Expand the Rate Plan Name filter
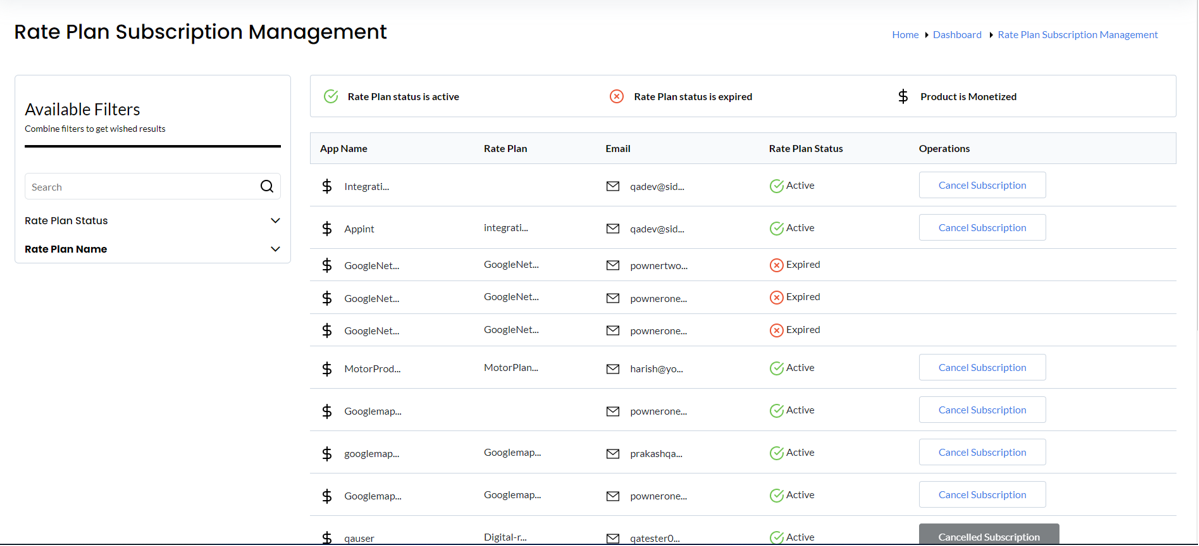The image size is (1199, 546). [x=153, y=249]
